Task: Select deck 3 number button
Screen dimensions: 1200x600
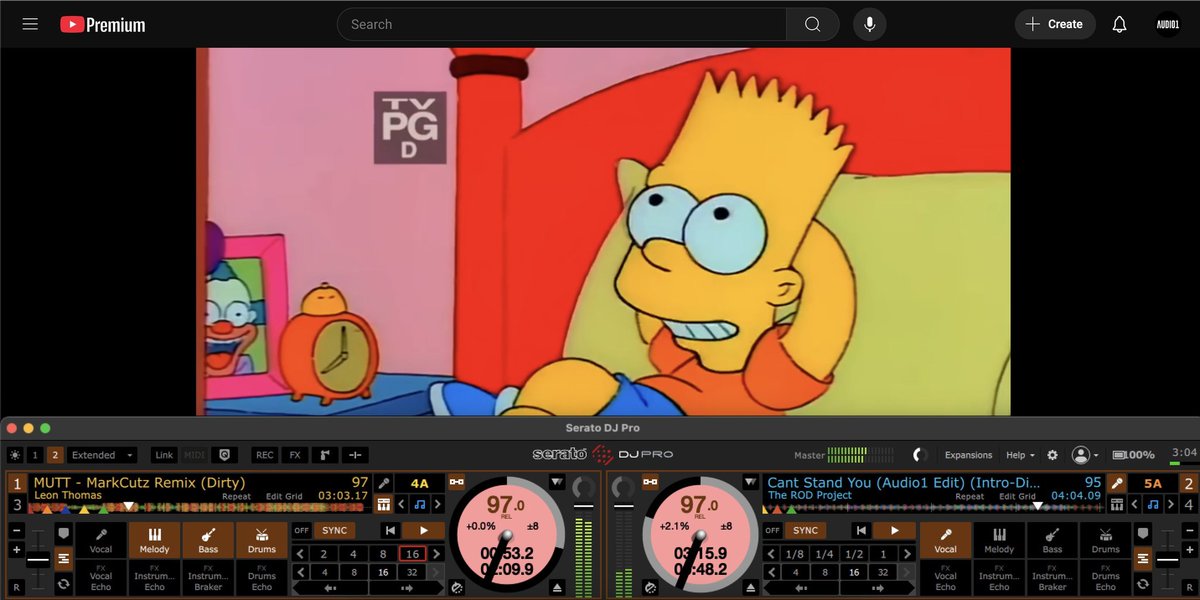Action: pyautogui.click(x=17, y=504)
